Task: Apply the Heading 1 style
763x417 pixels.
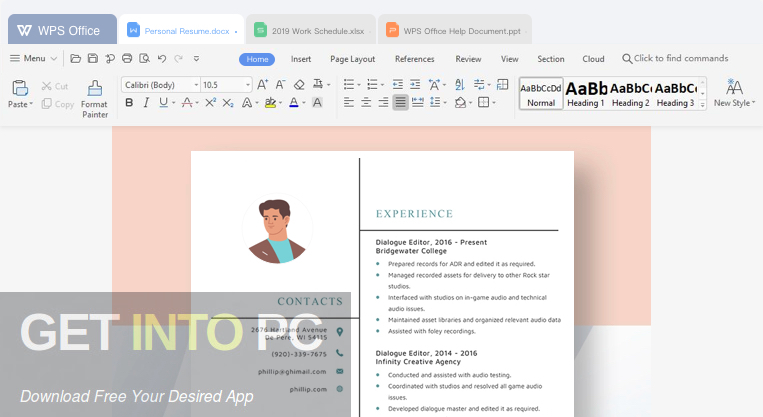Action: tap(586, 93)
